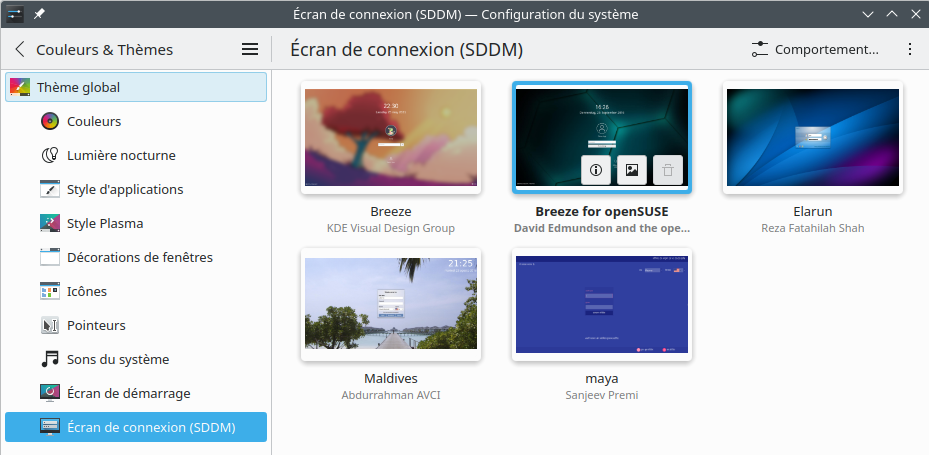Open Style Plasma page
This screenshot has width=929, height=455.
(136, 223)
